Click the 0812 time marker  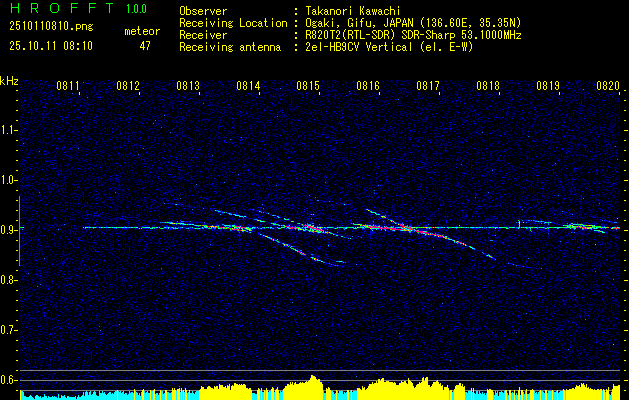(x=128, y=85)
